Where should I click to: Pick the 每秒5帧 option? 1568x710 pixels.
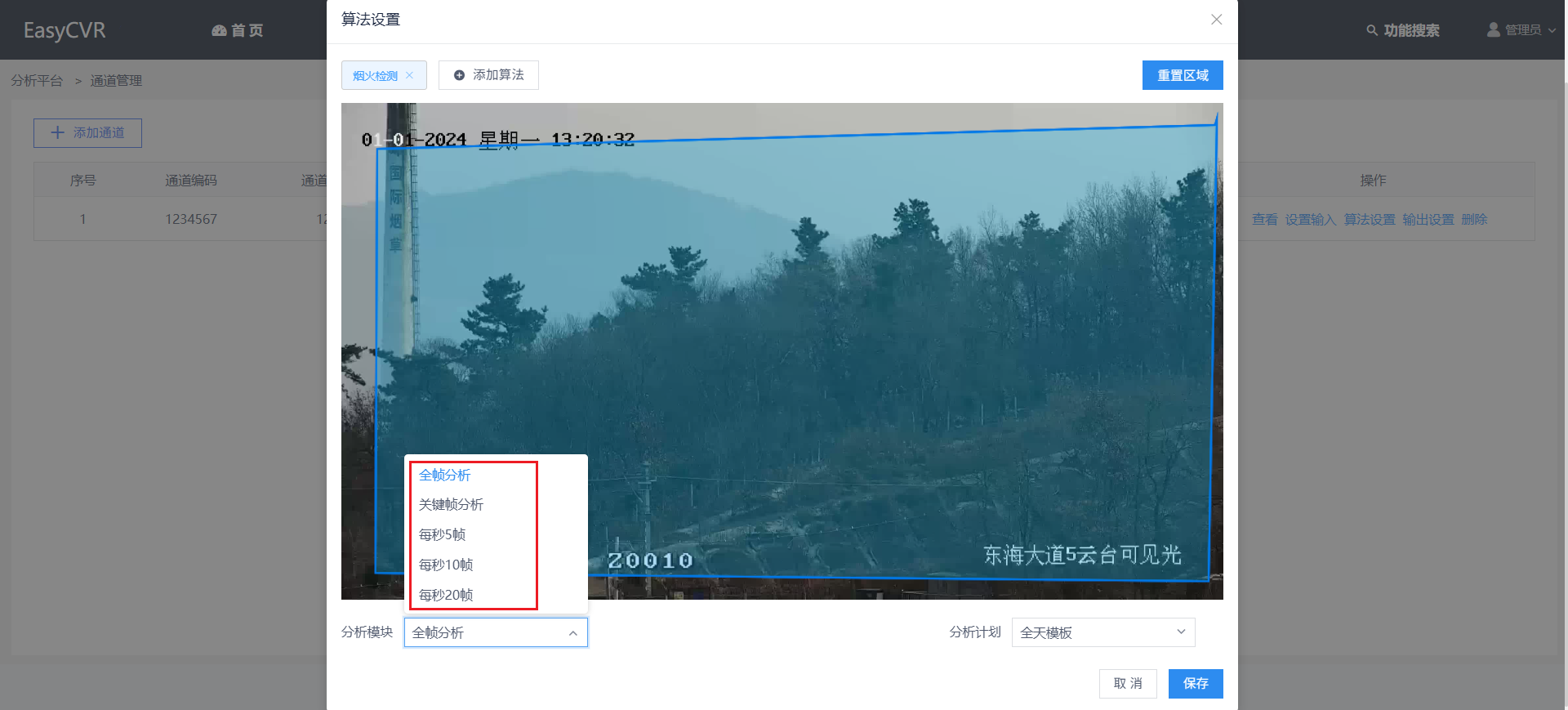point(442,534)
